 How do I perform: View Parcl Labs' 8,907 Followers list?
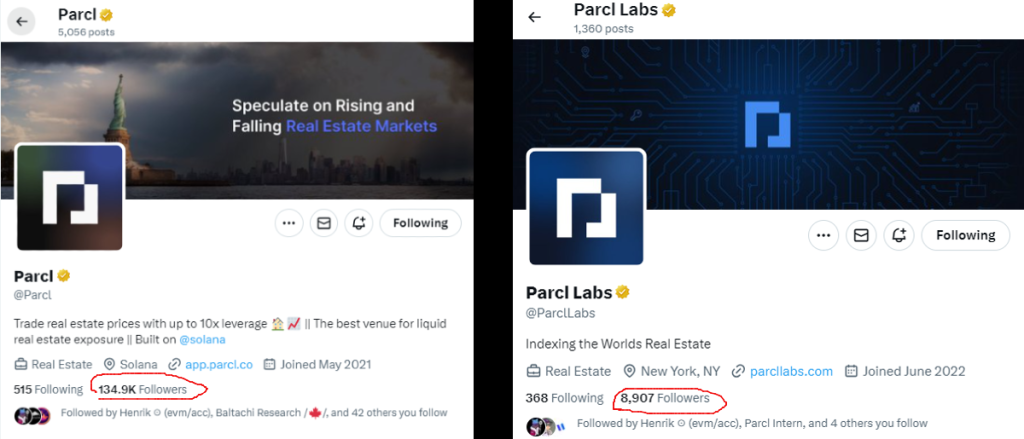[665, 398]
